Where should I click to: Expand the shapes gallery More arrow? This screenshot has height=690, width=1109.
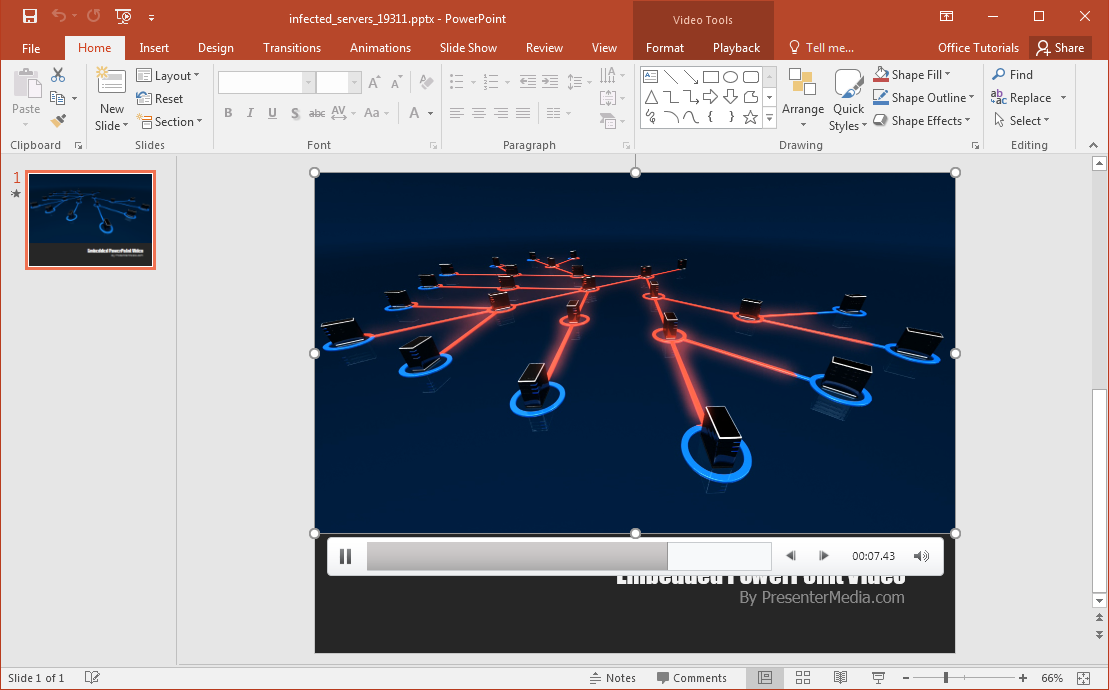[x=770, y=118]
